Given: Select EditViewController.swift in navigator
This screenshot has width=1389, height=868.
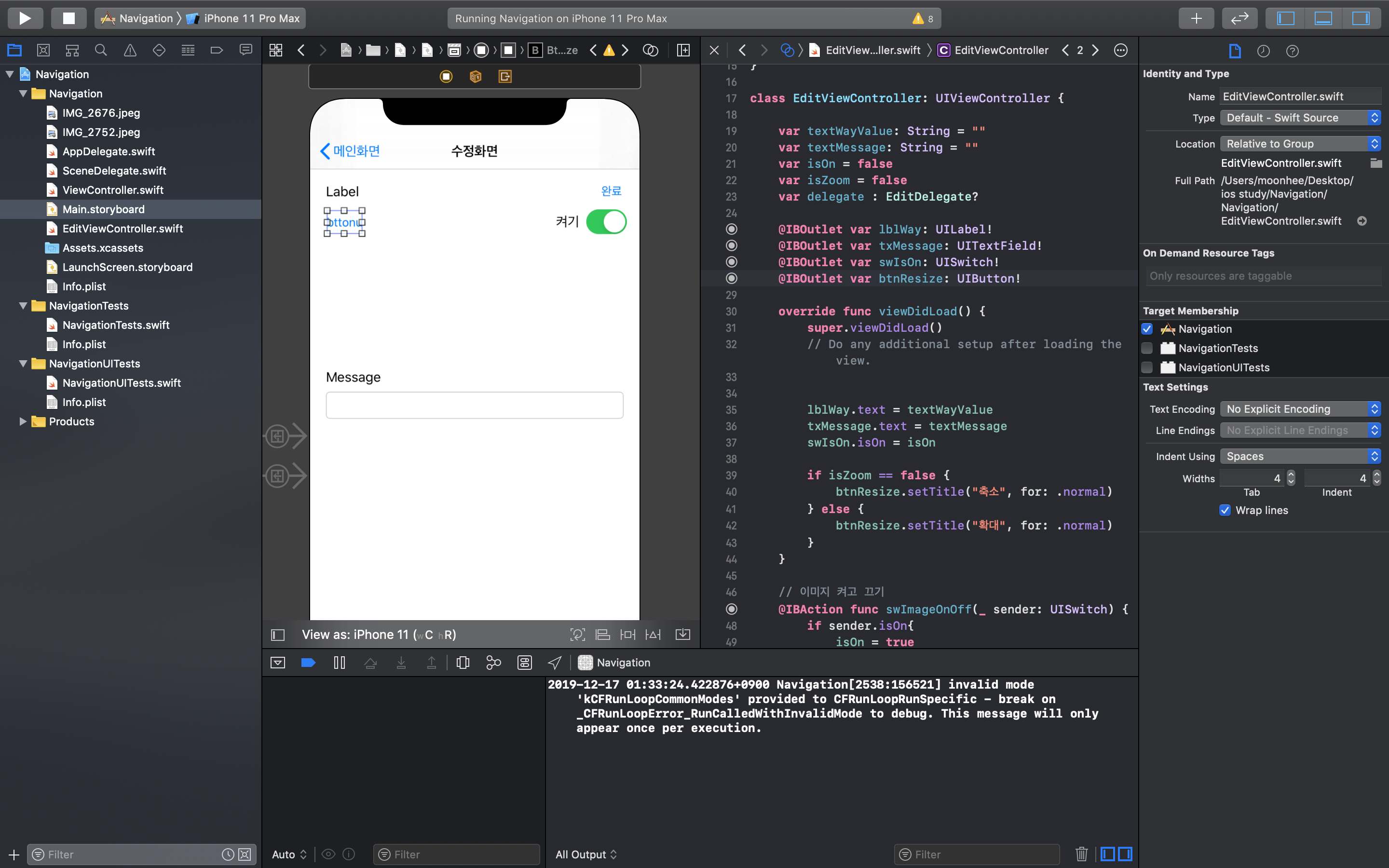Looking at the screenshot, I should [x=122, y=229].
